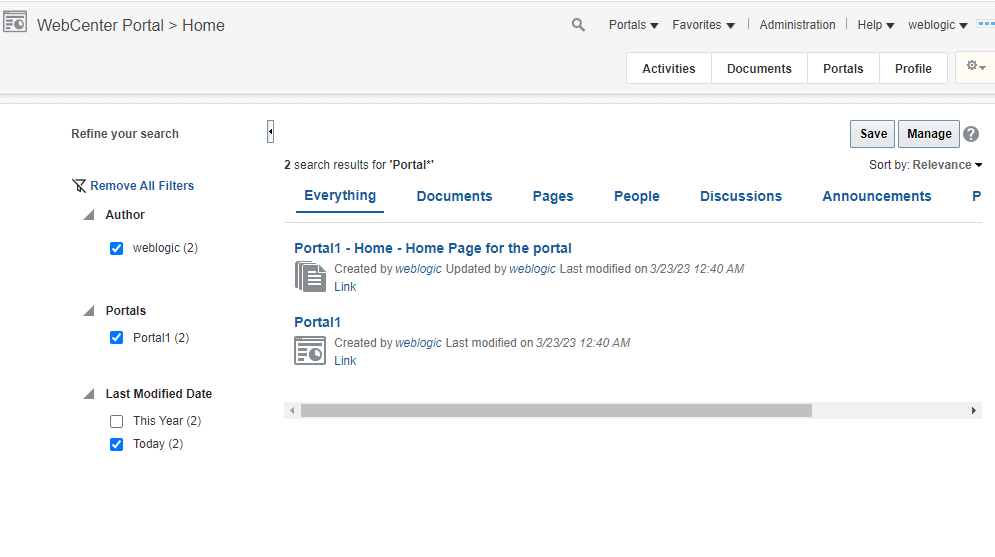Uncheck the weblogic author filter
The image size is (995, 557).
pos(117,248)
